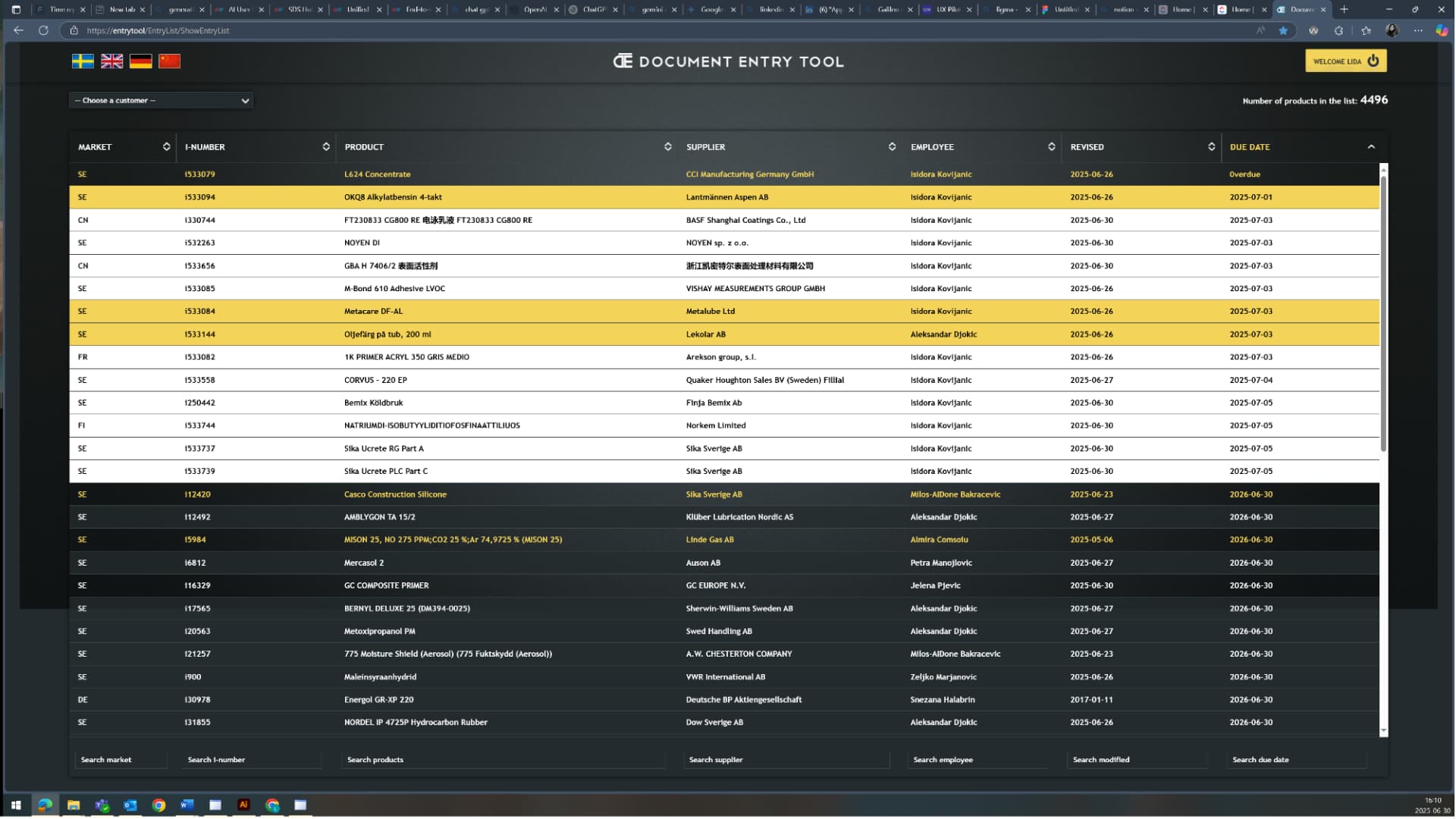Switch language to Swedish flag

[x=83, y=61]
